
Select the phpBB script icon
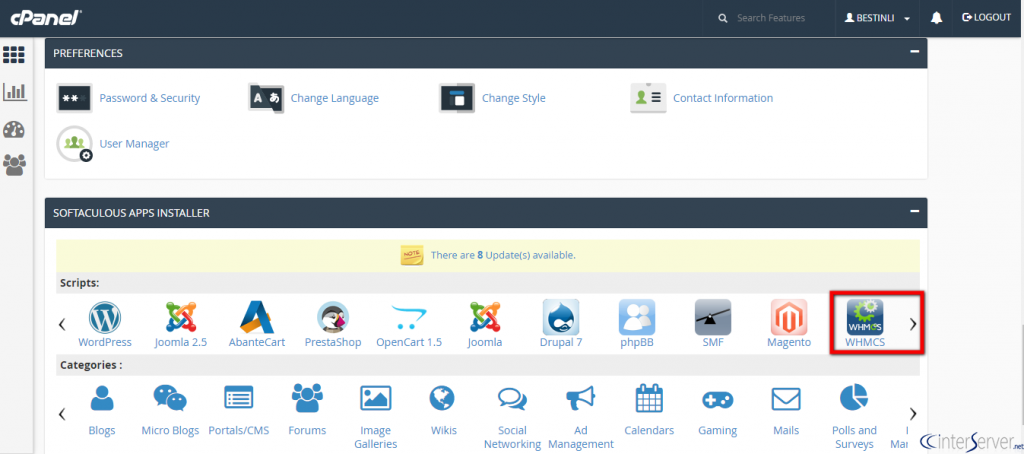pyautogui.click(x=637, y=317)
